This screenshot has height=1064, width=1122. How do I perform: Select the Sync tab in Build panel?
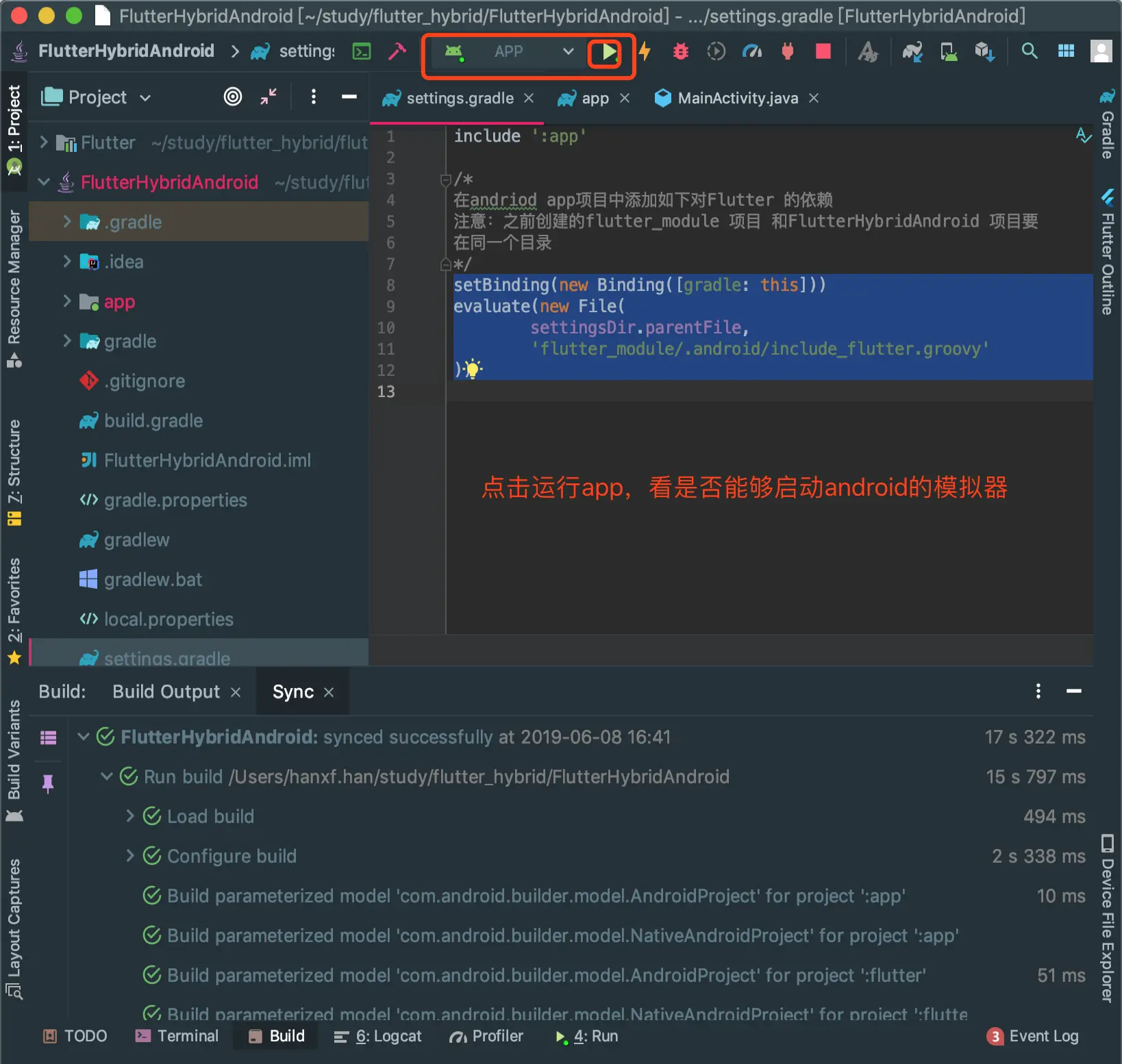tap(293, 692)
